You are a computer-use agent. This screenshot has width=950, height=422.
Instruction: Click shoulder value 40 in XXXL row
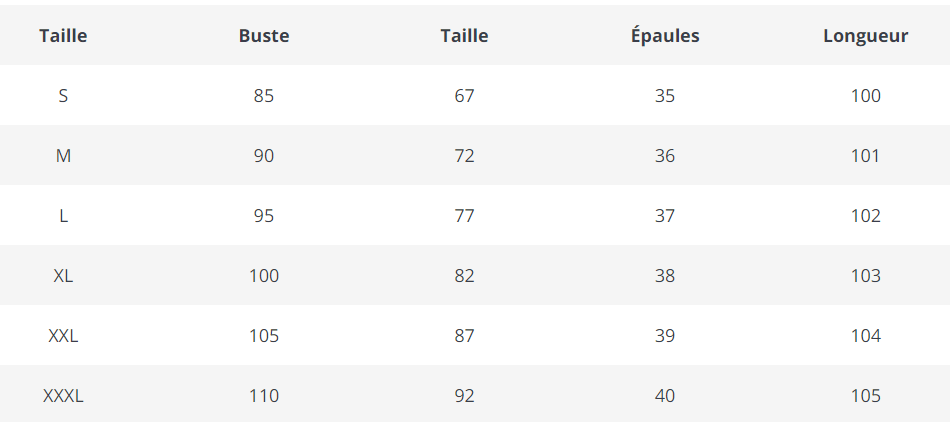[665, 396]
